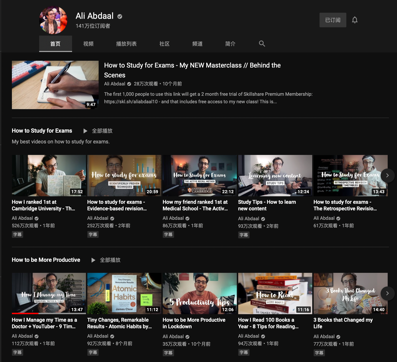
Task: Open the How to Study for Exams playlist heading
Action: [42, 131]
